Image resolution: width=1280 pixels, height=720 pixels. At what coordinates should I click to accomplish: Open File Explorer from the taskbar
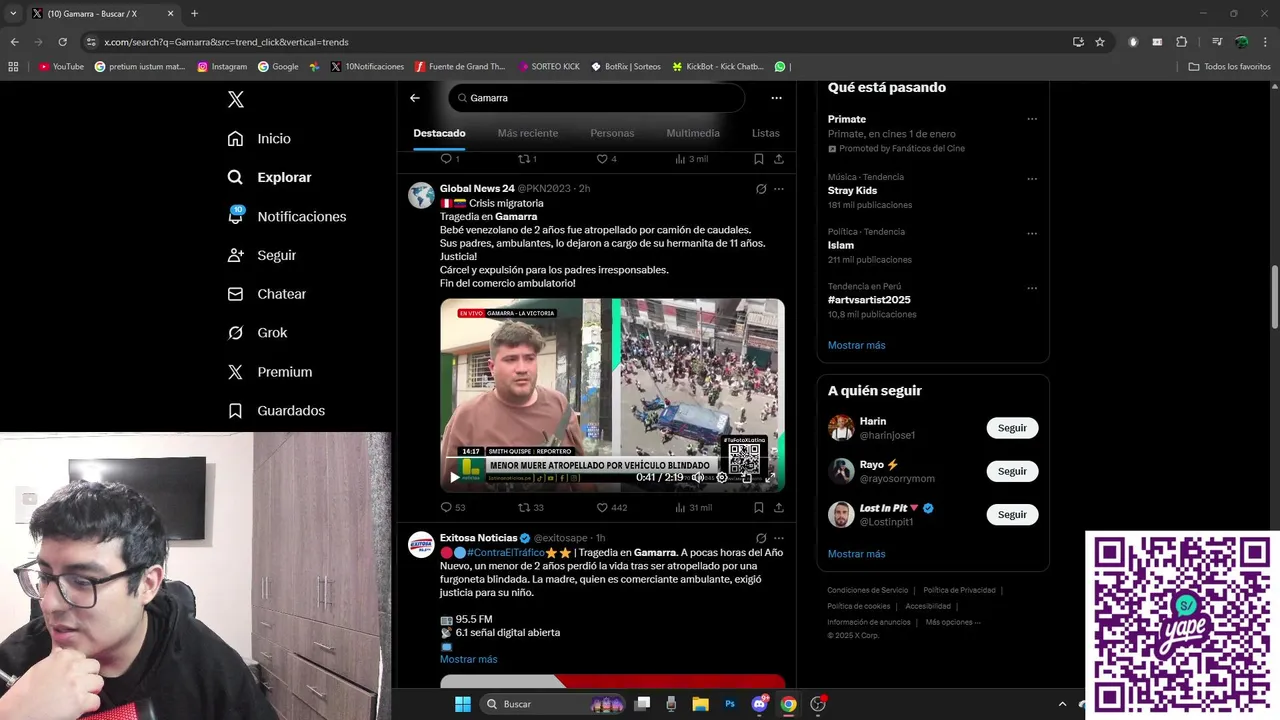point(700,704)
